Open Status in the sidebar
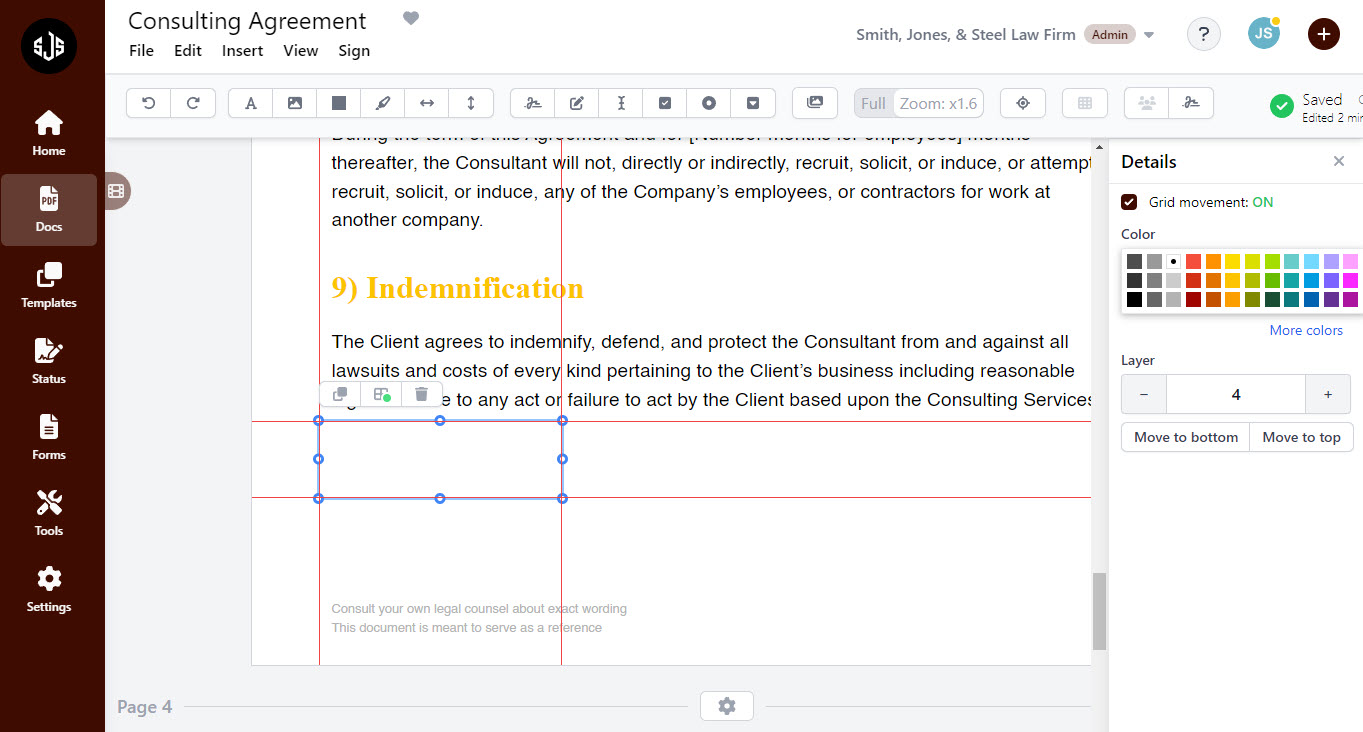The image size is (1363, 732). point(49,362)
